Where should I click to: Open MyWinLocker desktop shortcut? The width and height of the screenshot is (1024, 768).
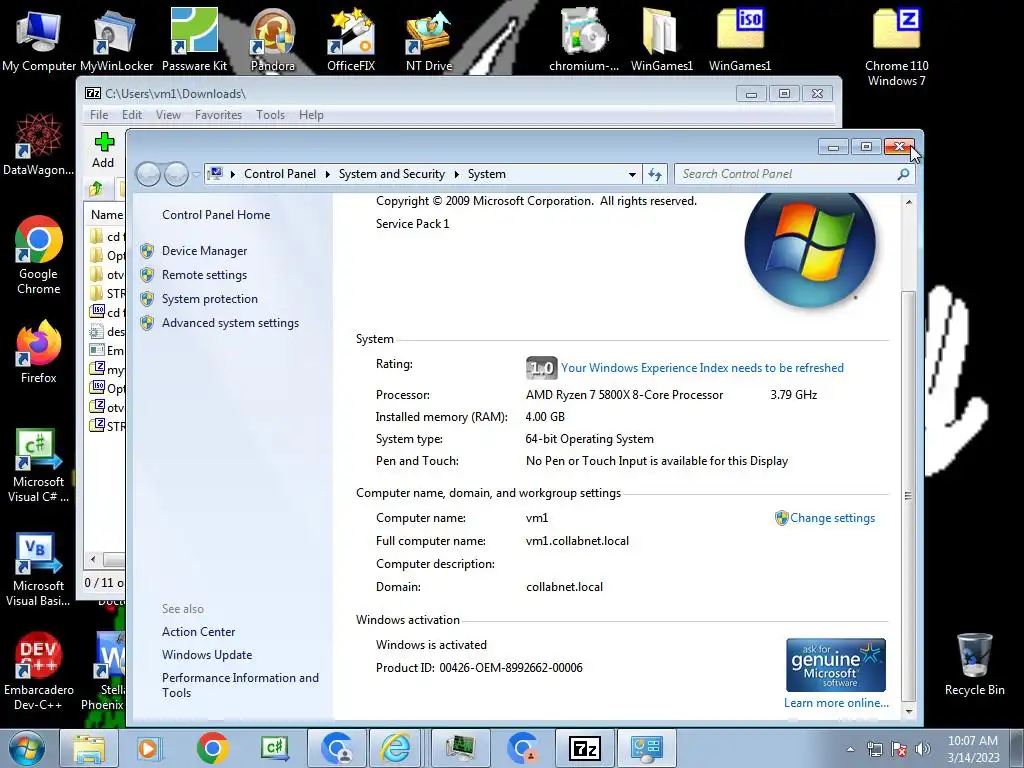[116, 42]
